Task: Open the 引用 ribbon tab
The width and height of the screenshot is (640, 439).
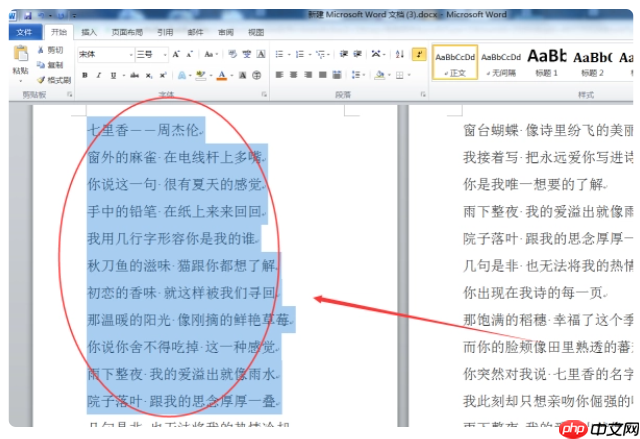Action: pyautogui.click(x=165, y=32)
